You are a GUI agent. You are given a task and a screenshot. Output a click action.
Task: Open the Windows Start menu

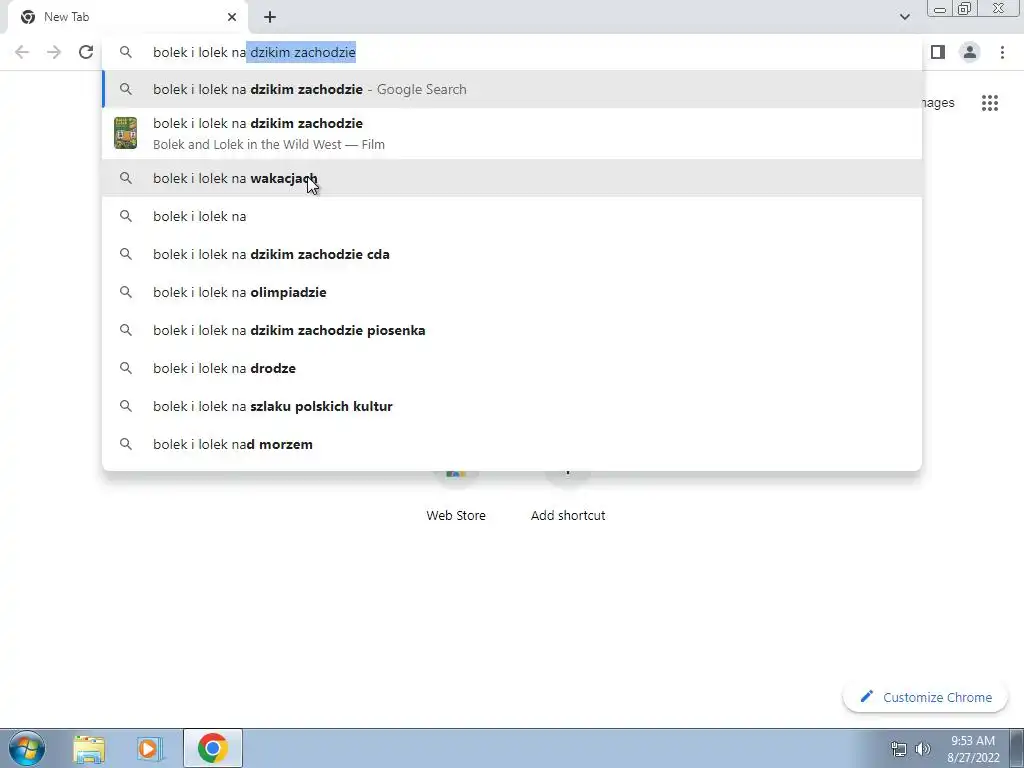(x=27, y=748)
